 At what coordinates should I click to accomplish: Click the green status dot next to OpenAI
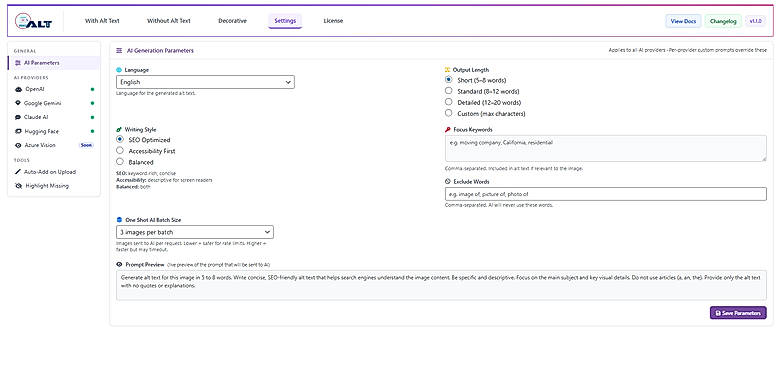(93, 90)
